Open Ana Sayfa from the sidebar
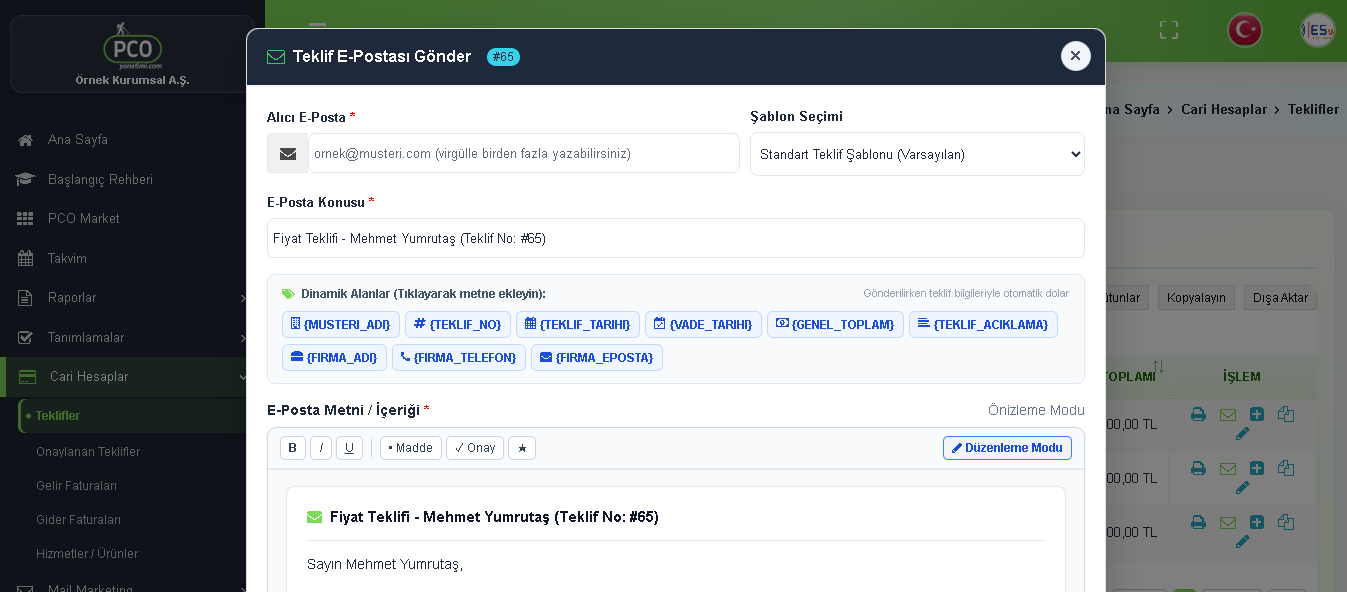Viewport: 1347px width, 592px height. pyautogui.click(x=78, y=139)
